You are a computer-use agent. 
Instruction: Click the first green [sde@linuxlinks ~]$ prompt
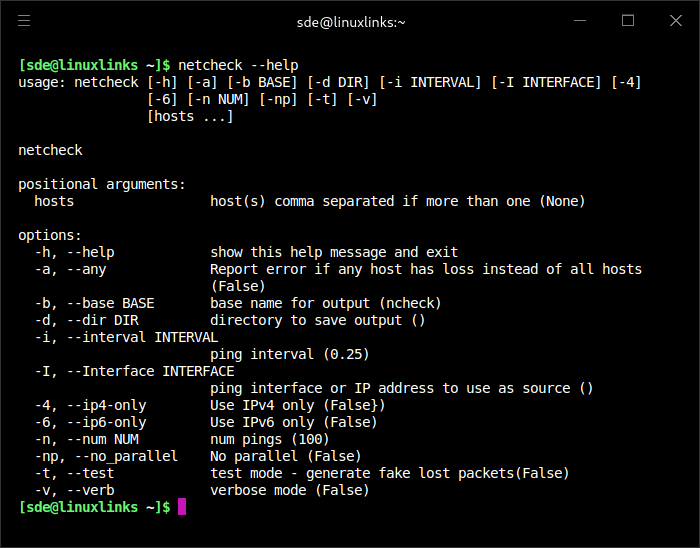coord(94,65)
